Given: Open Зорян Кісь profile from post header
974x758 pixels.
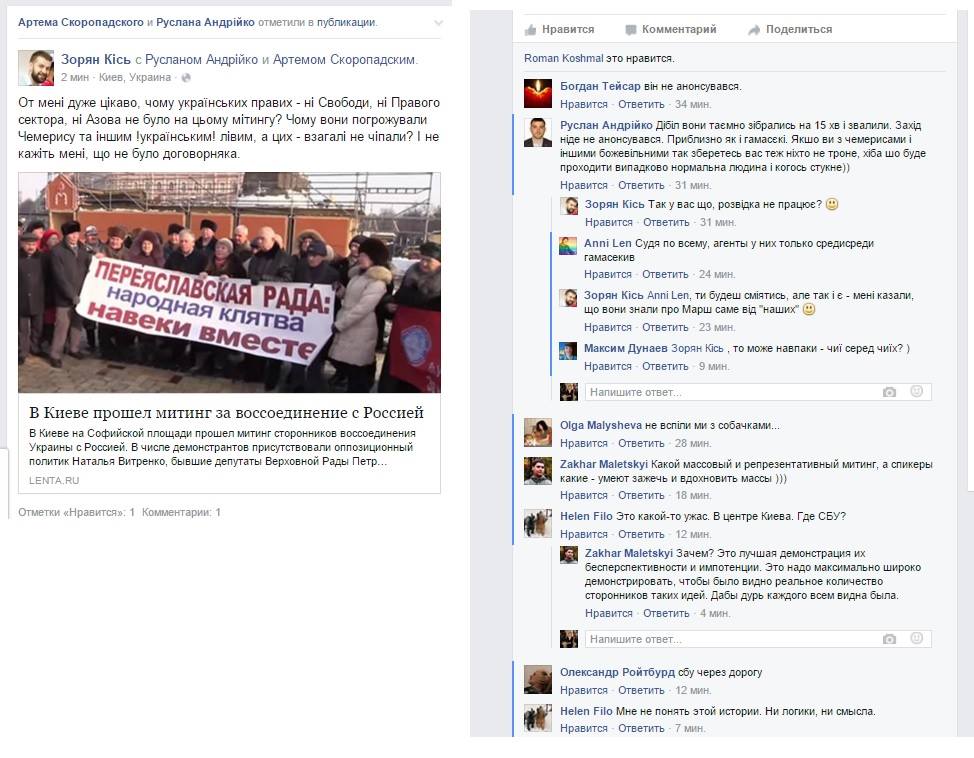Looking at the screenshot, I should click(x=96, y=59).
